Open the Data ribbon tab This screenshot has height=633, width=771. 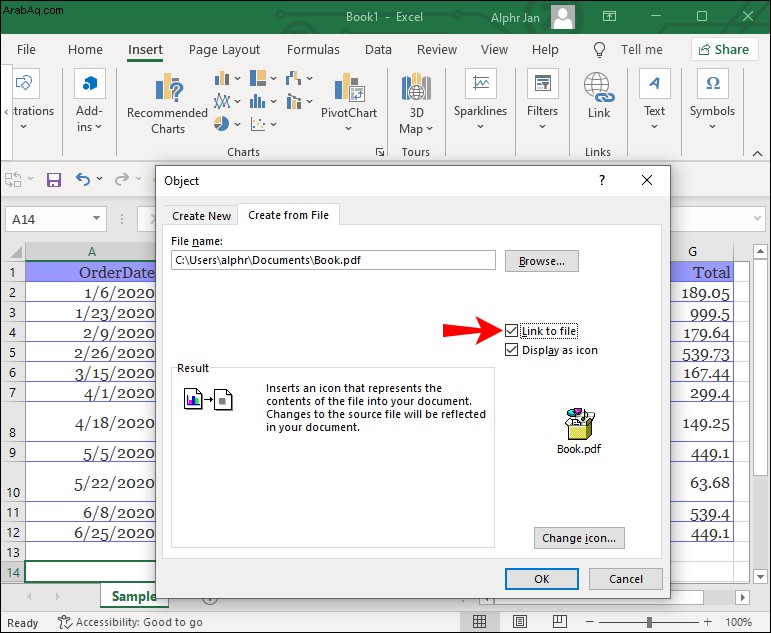tap(378, 50)
